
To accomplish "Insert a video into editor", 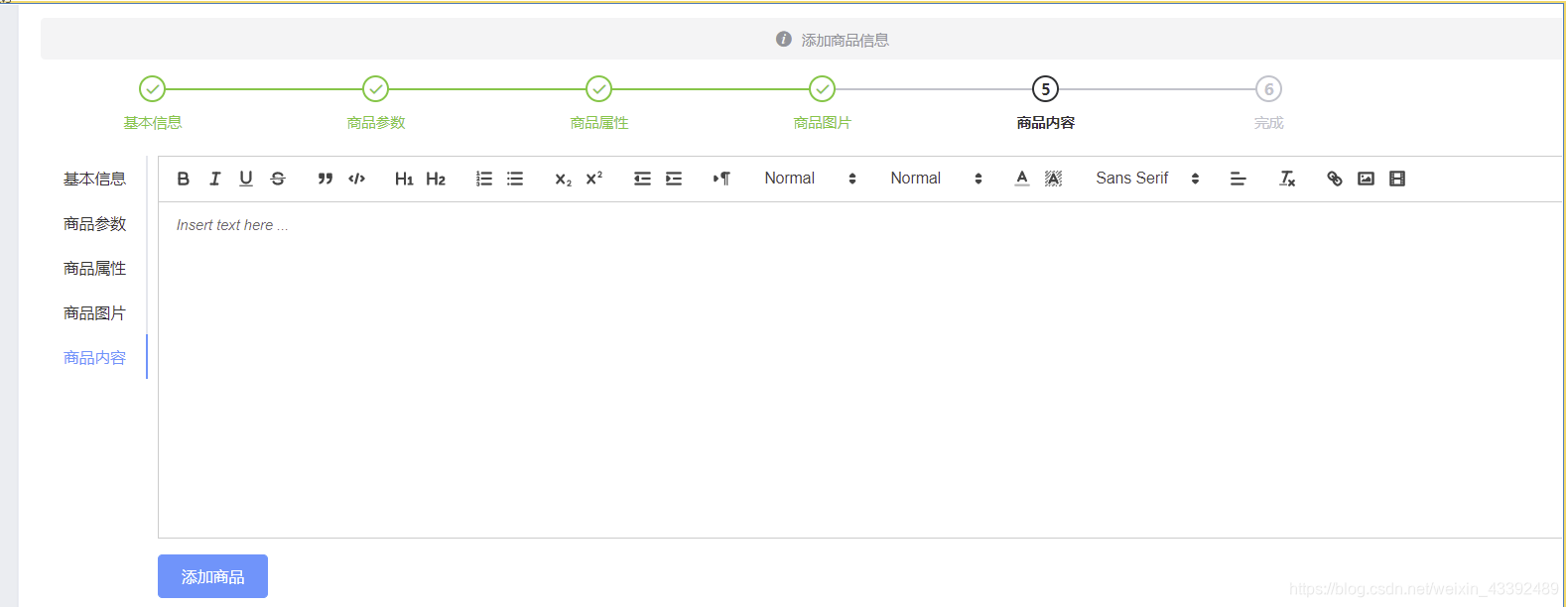I will 1397,179.
